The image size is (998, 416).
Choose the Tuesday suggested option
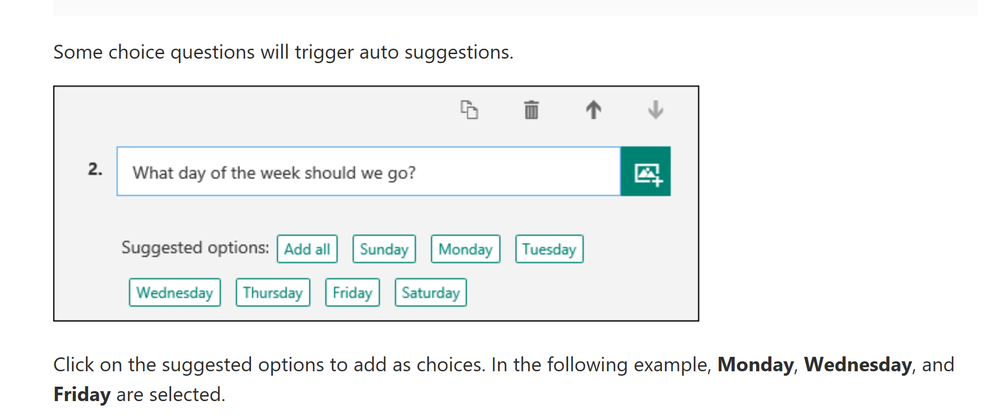tap(549, 249)
